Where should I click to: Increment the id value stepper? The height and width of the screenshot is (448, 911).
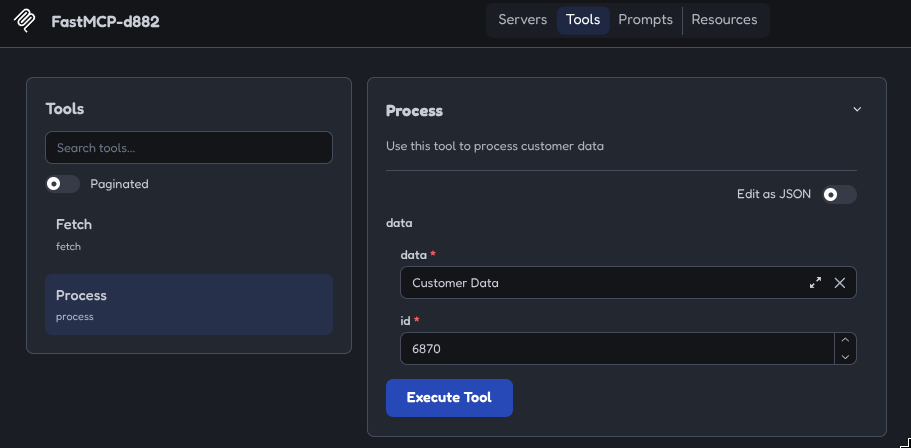point(845,341)
